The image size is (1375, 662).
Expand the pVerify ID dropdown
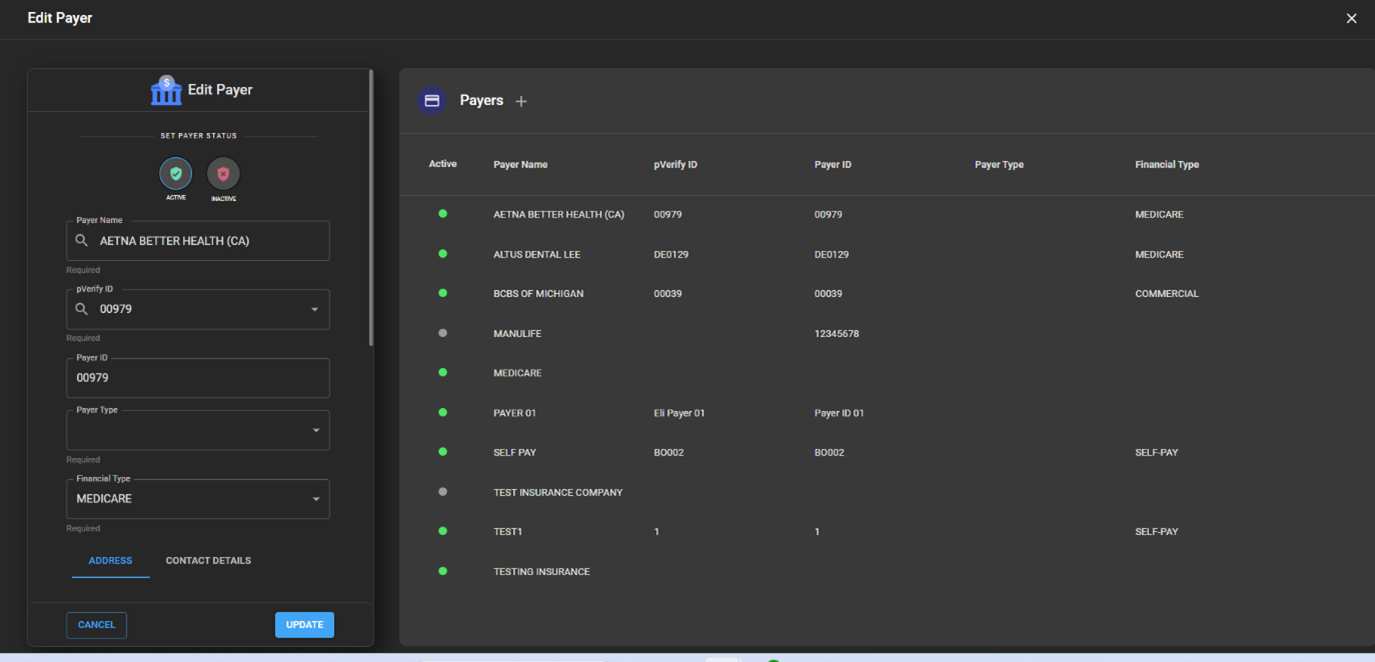315,310
